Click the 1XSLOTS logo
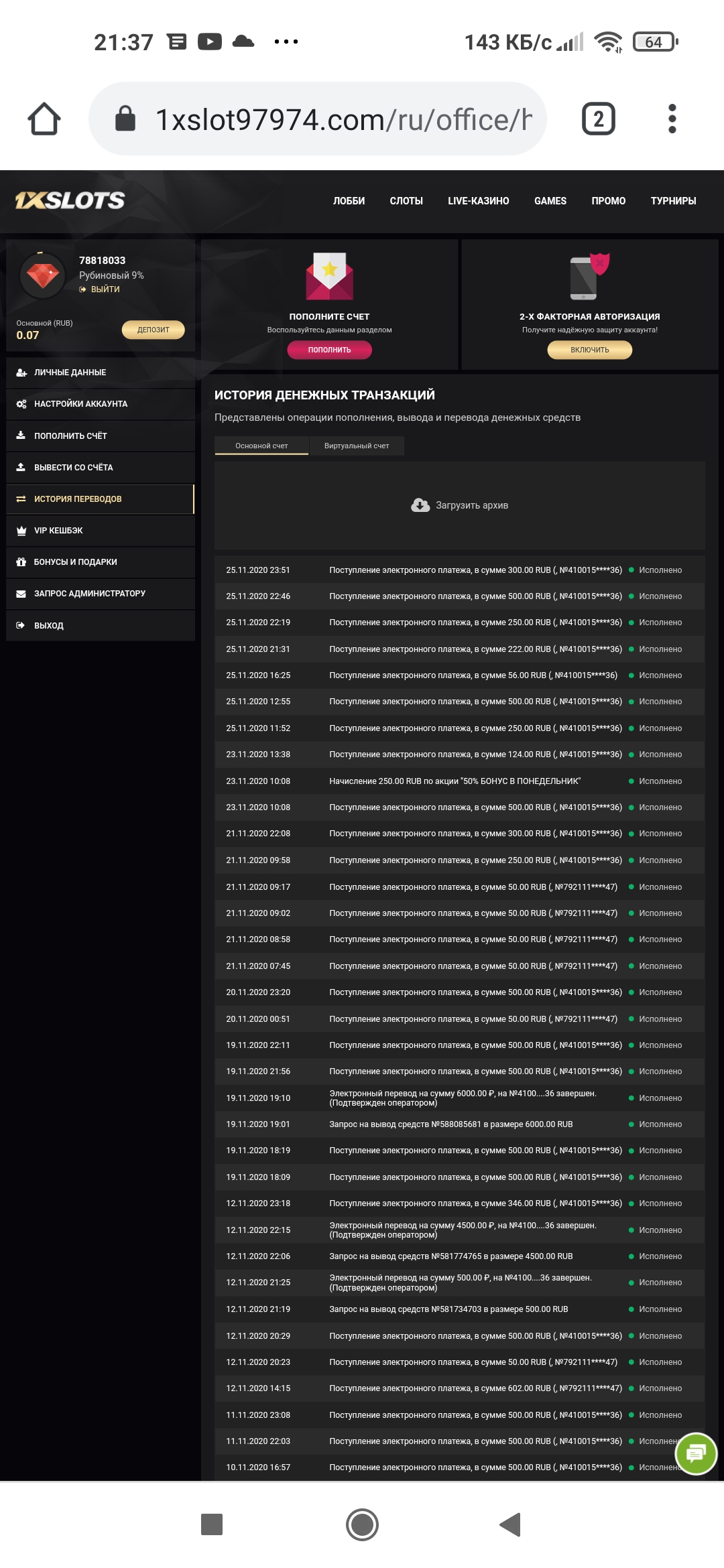The width and height of the screenshot is (724, 1568). (x=70, y=200)
